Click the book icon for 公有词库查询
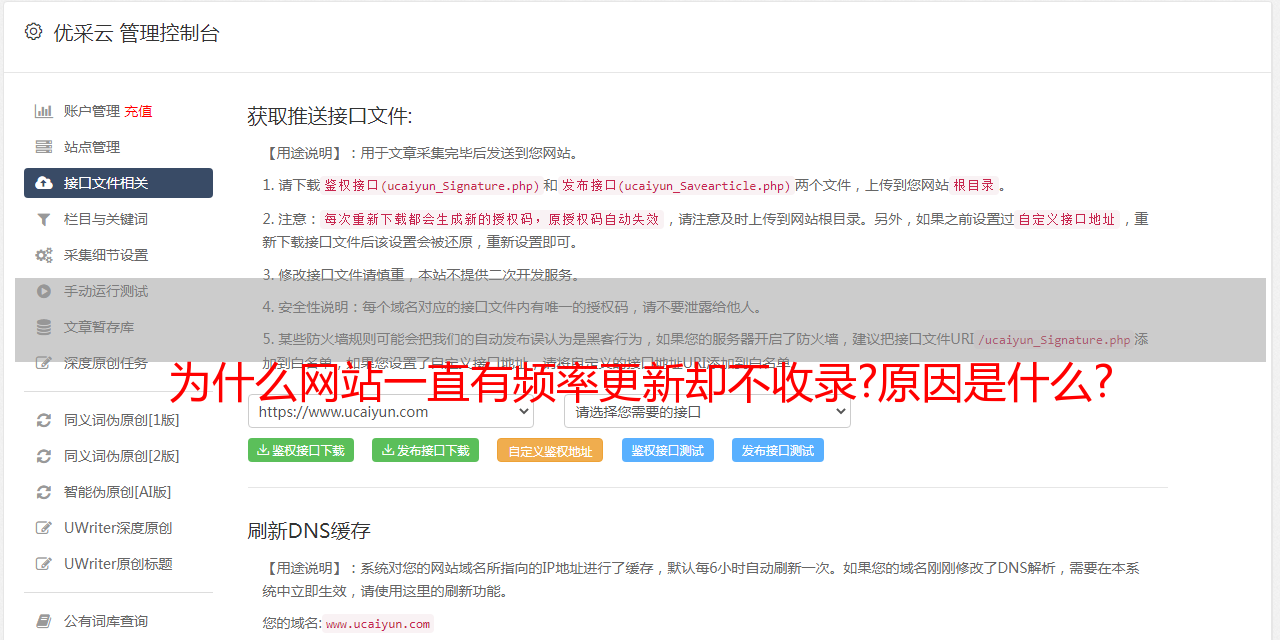This screenshot has height=640, width=1280. (x=44, y=621)
